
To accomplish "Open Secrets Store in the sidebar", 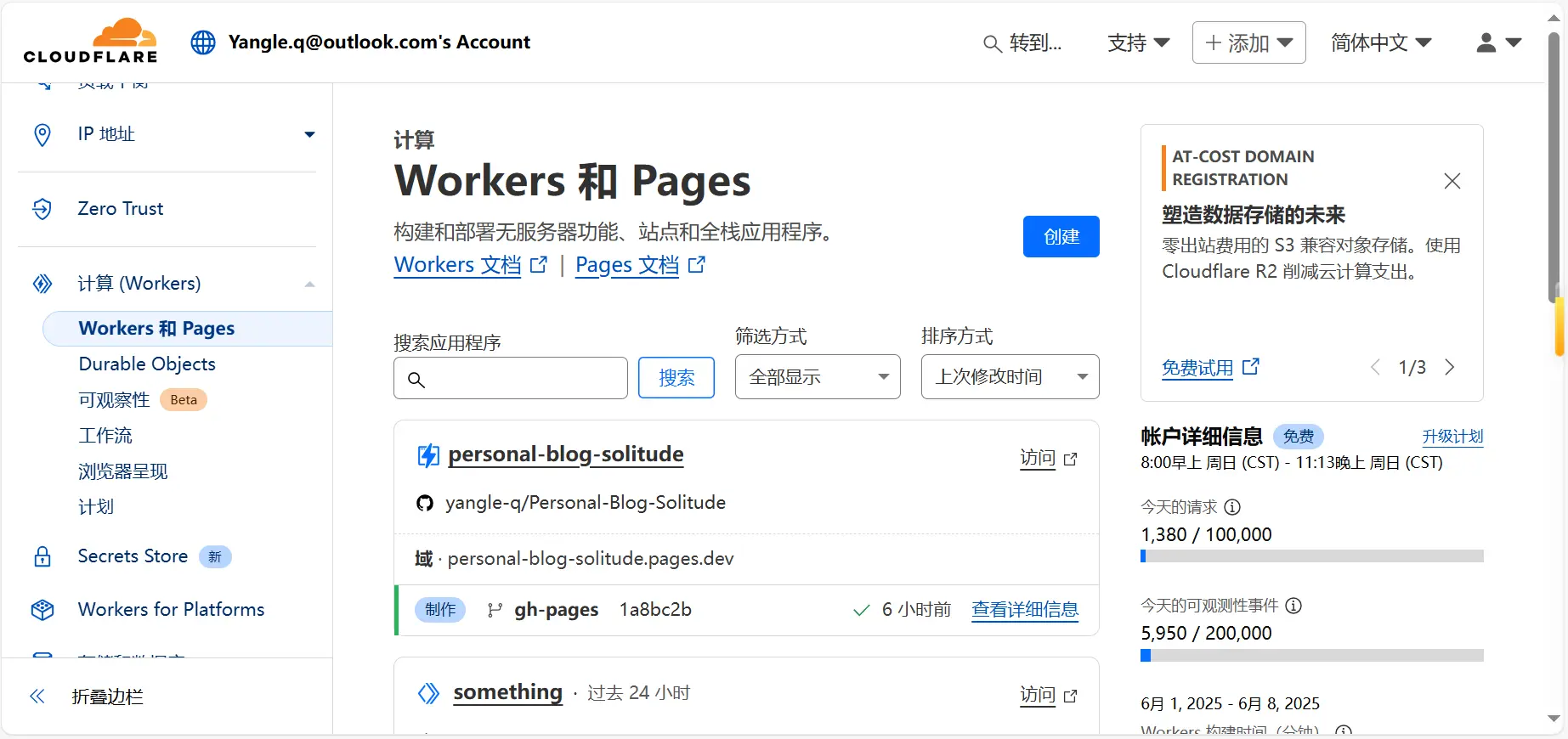I will coord(133,556).
